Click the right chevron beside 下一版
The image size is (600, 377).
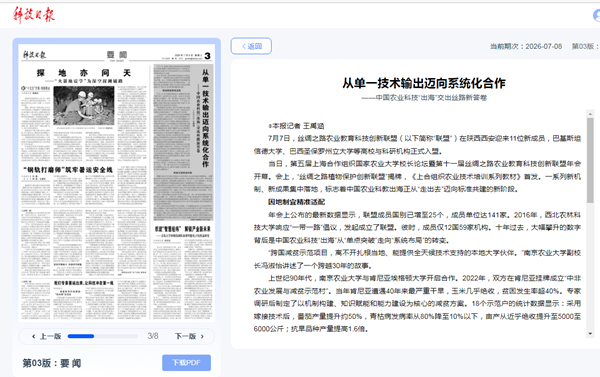[202, 336]
